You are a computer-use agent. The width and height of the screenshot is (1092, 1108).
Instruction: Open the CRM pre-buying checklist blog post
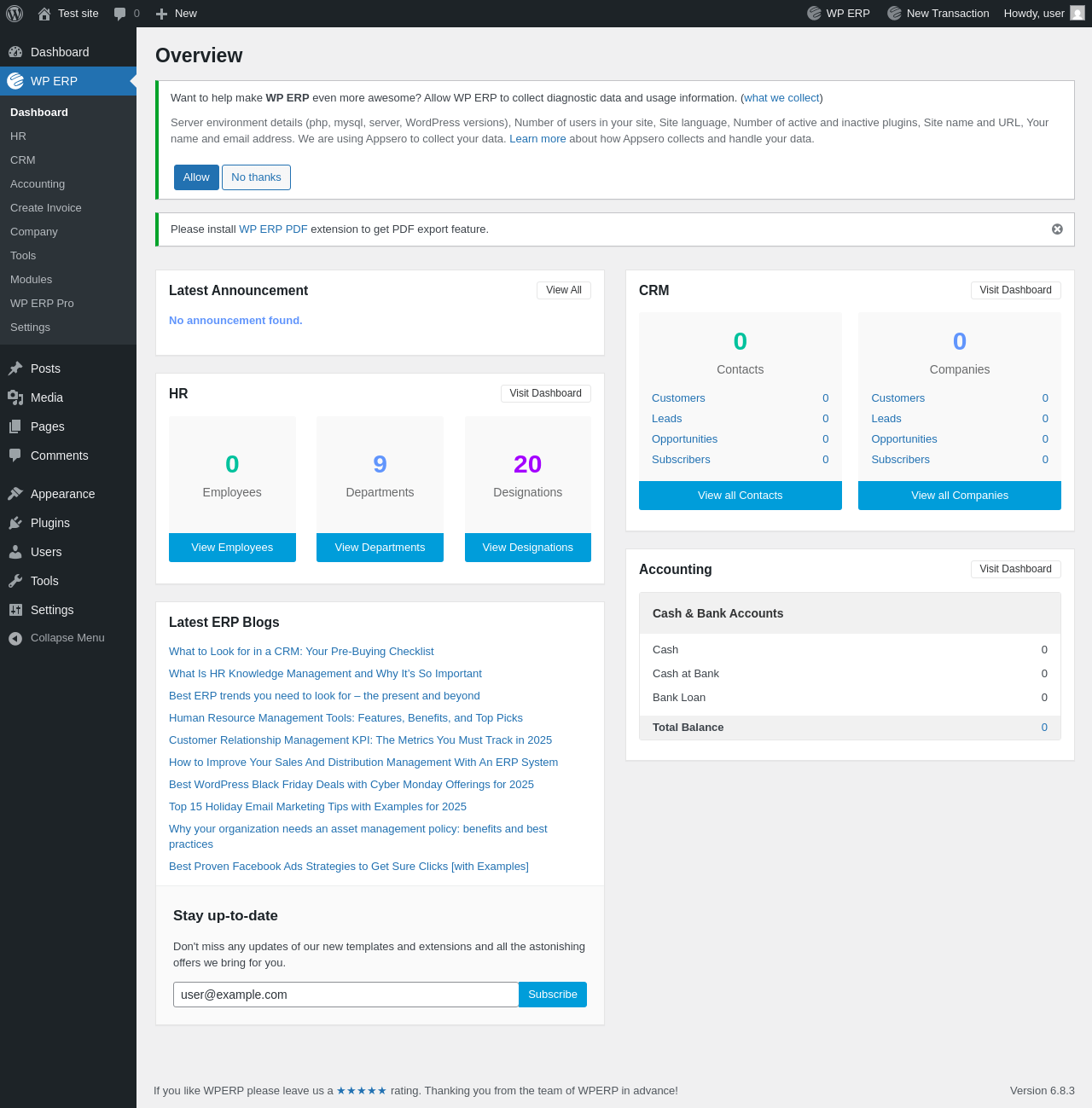[301, 652]
